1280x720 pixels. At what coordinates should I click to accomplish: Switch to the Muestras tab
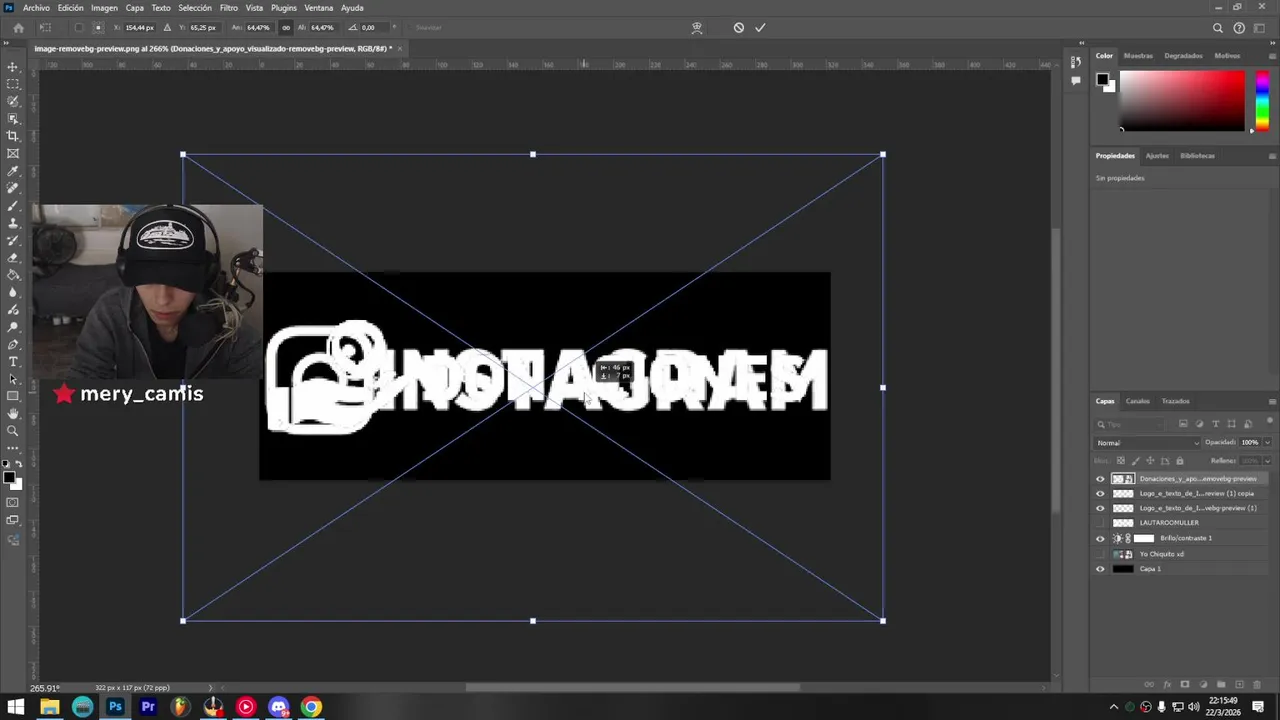coord(1138,56)
